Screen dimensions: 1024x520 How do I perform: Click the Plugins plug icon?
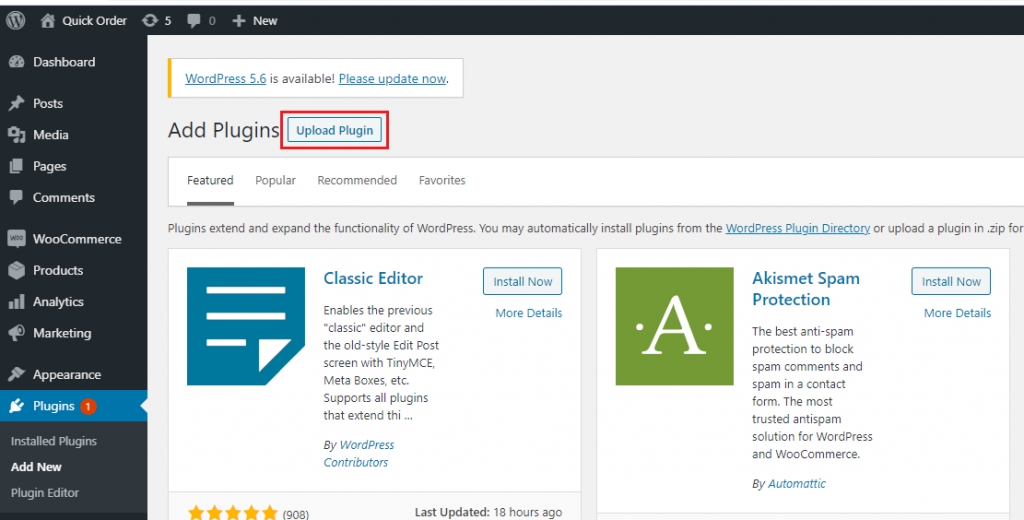17,406
